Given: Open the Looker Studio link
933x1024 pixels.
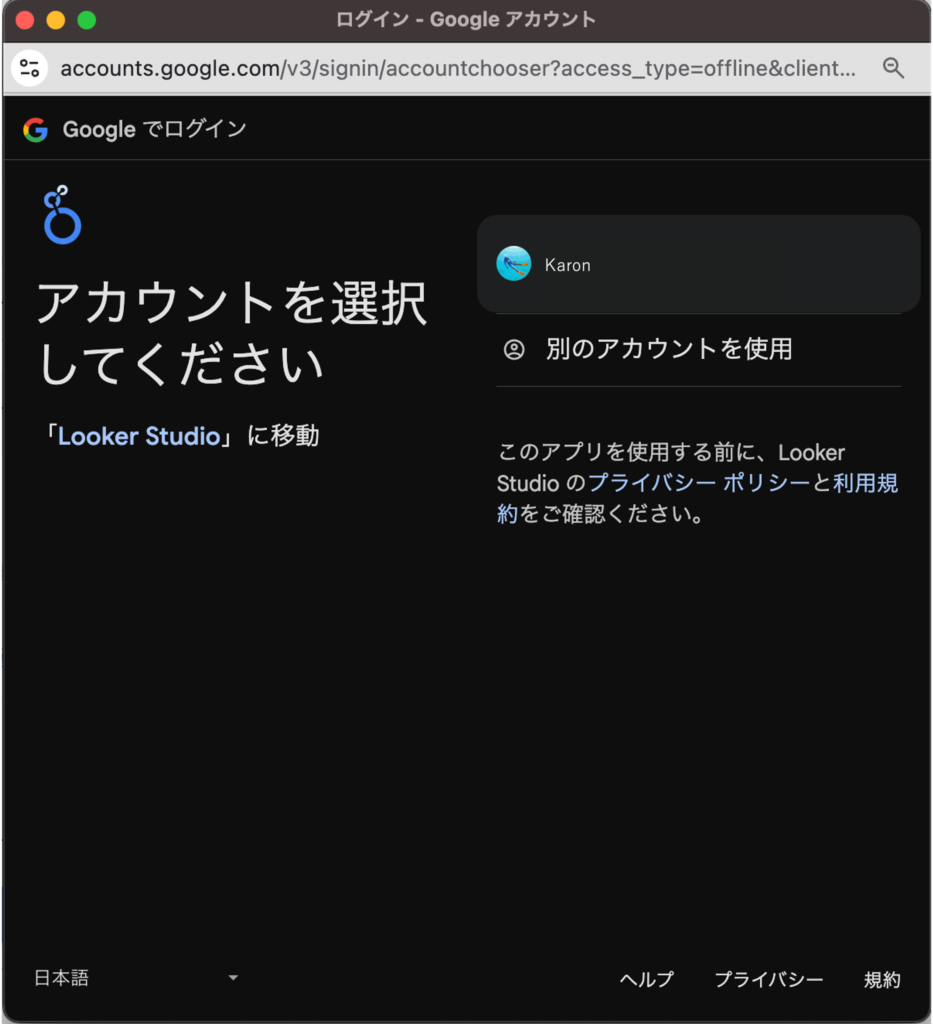Looking at the screenshot, I should point(139,436).
